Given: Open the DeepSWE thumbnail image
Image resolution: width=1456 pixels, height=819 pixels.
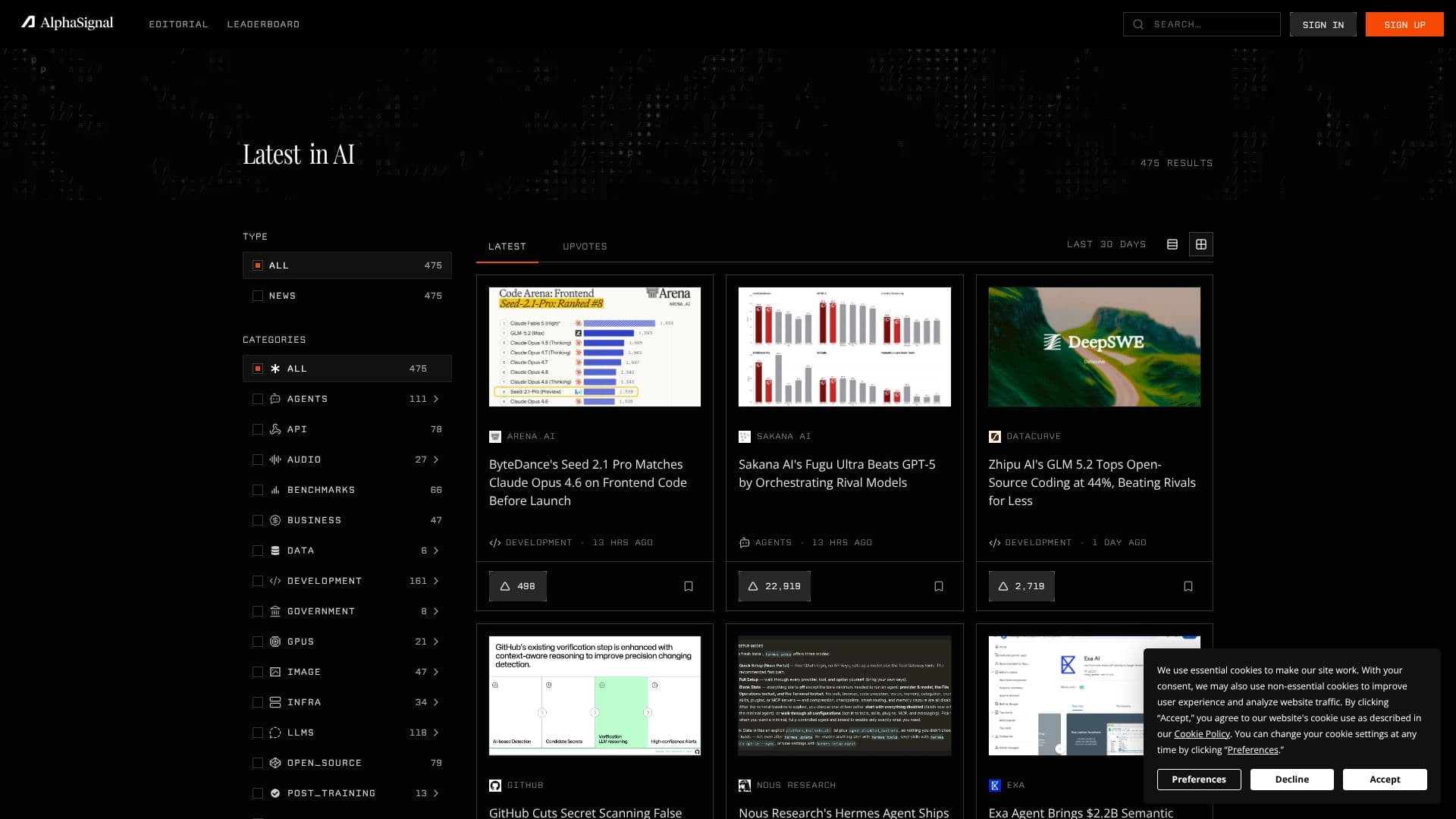Looking at the screenshot, I should pos(1094,347).
